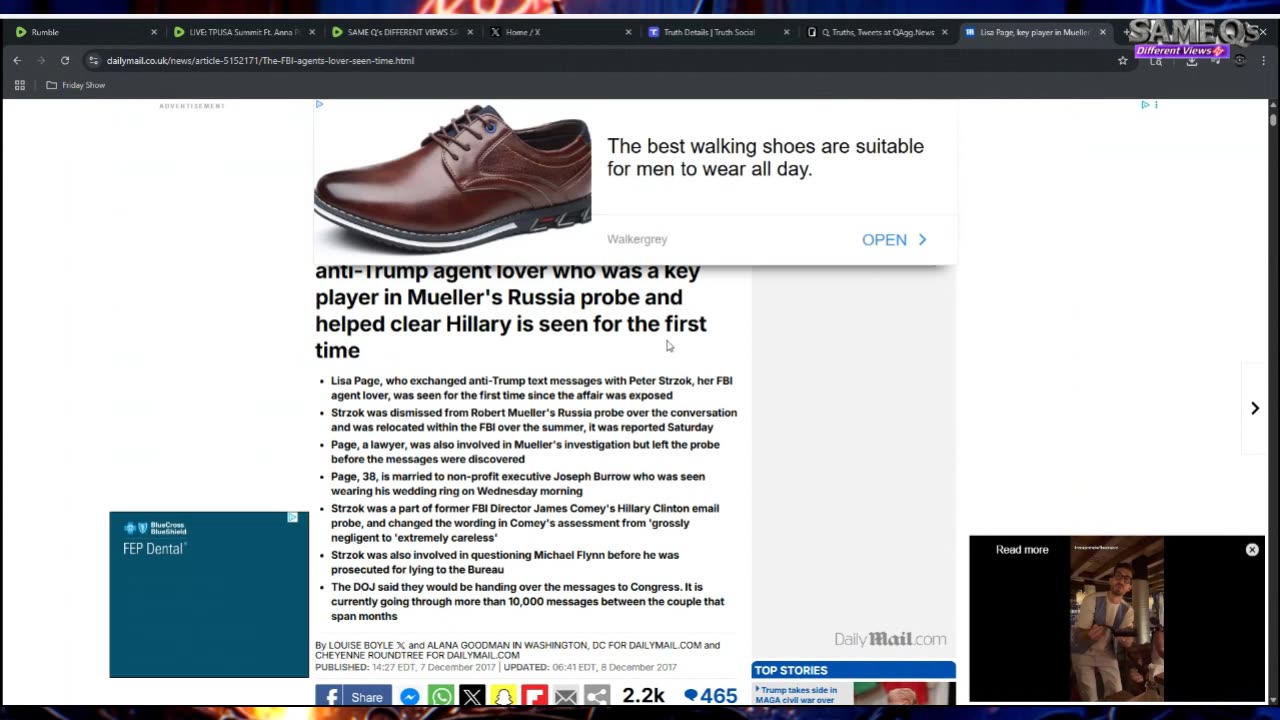Image resolution: width=1280 pixels, height=720 pixels.
Task: Share via Facebook Messenger icon
Action: pos(410,696)
